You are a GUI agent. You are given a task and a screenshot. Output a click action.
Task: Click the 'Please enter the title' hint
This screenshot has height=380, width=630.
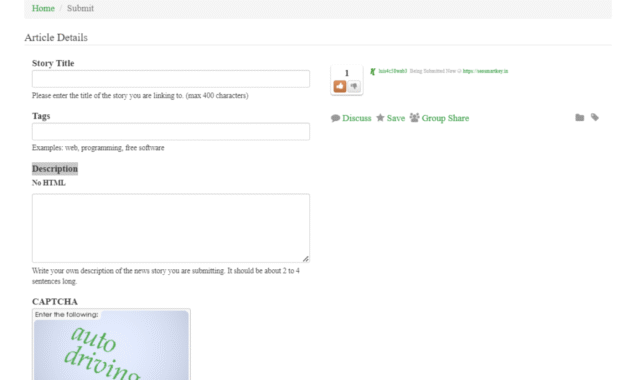[x=140, y=96]
